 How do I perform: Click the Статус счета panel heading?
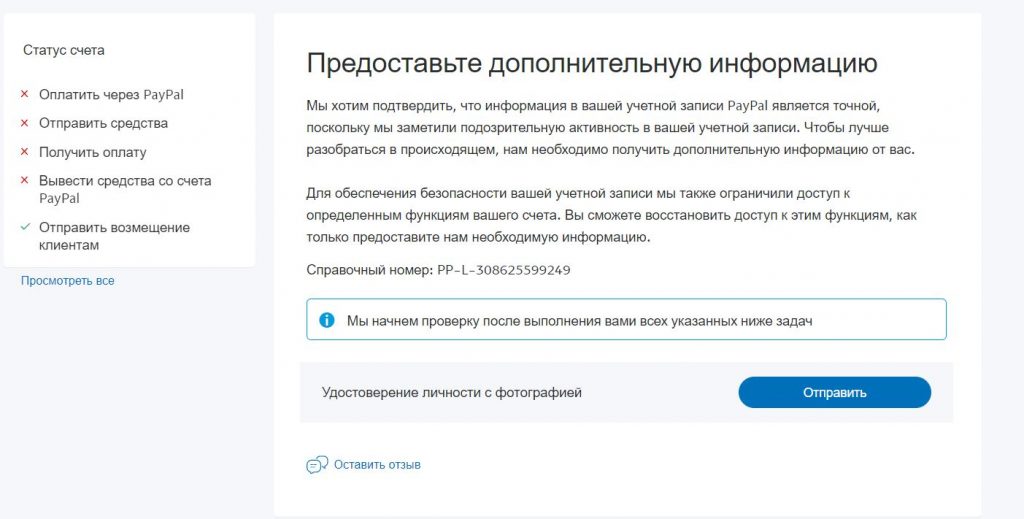coord(64,50)
